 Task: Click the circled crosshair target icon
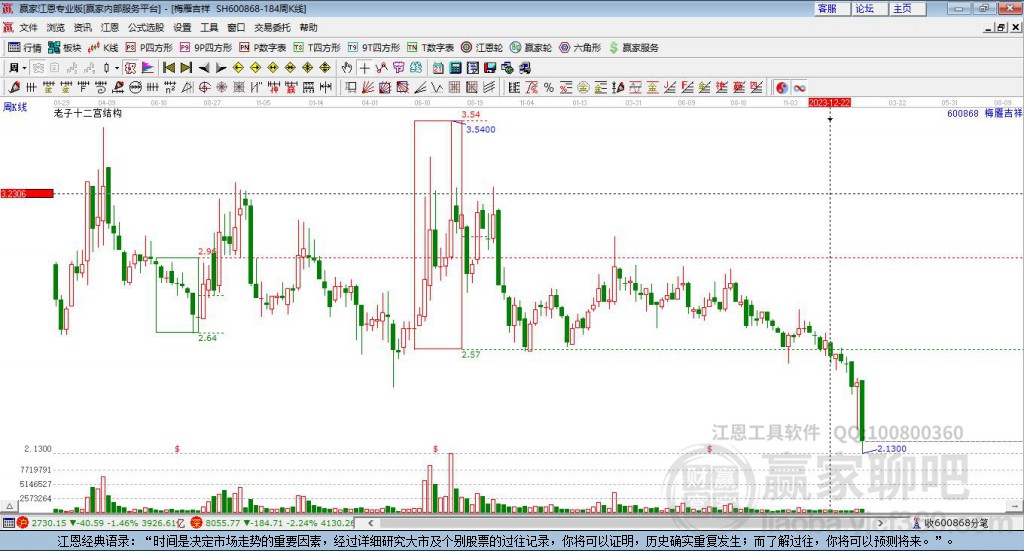tap(204, 87)
